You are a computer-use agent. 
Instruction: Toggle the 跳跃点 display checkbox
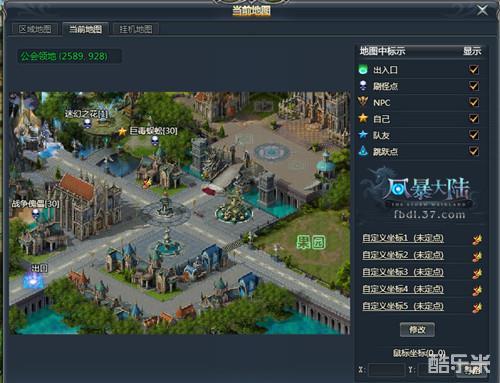coord(474,151)
